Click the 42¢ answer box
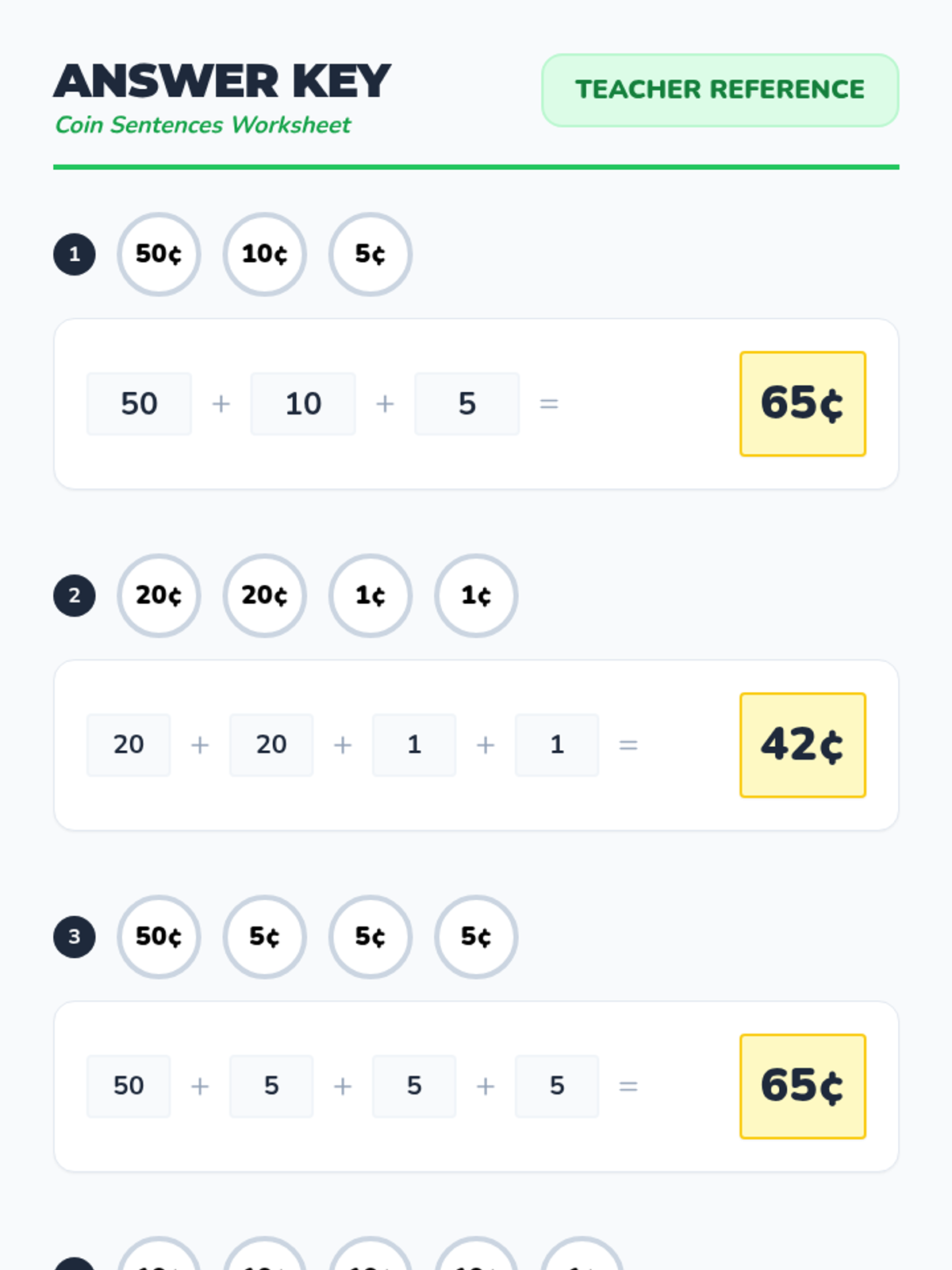 coord(803,745)
